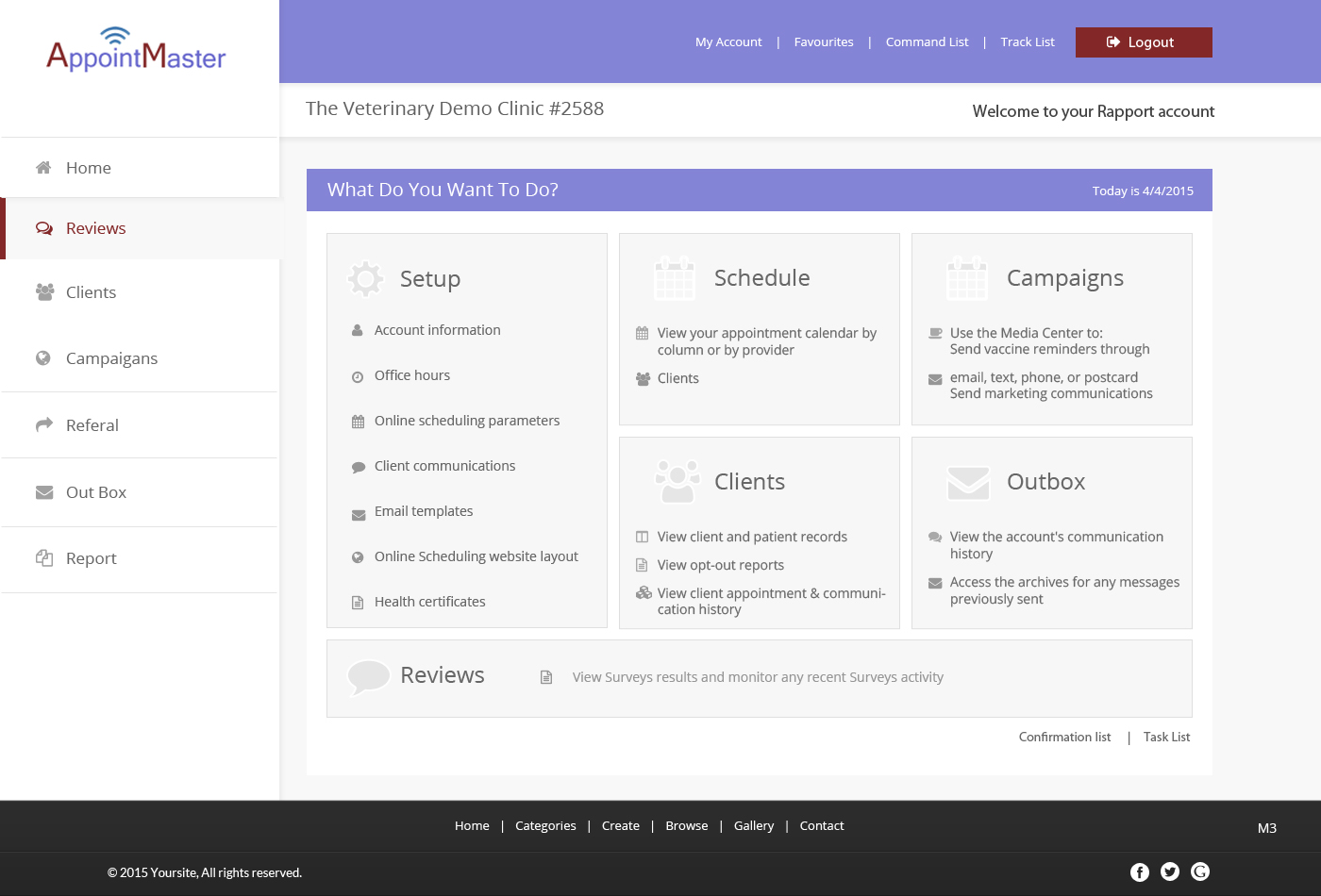
Task: Click the Clients group icon in dashboard
Action: (677, 482)
